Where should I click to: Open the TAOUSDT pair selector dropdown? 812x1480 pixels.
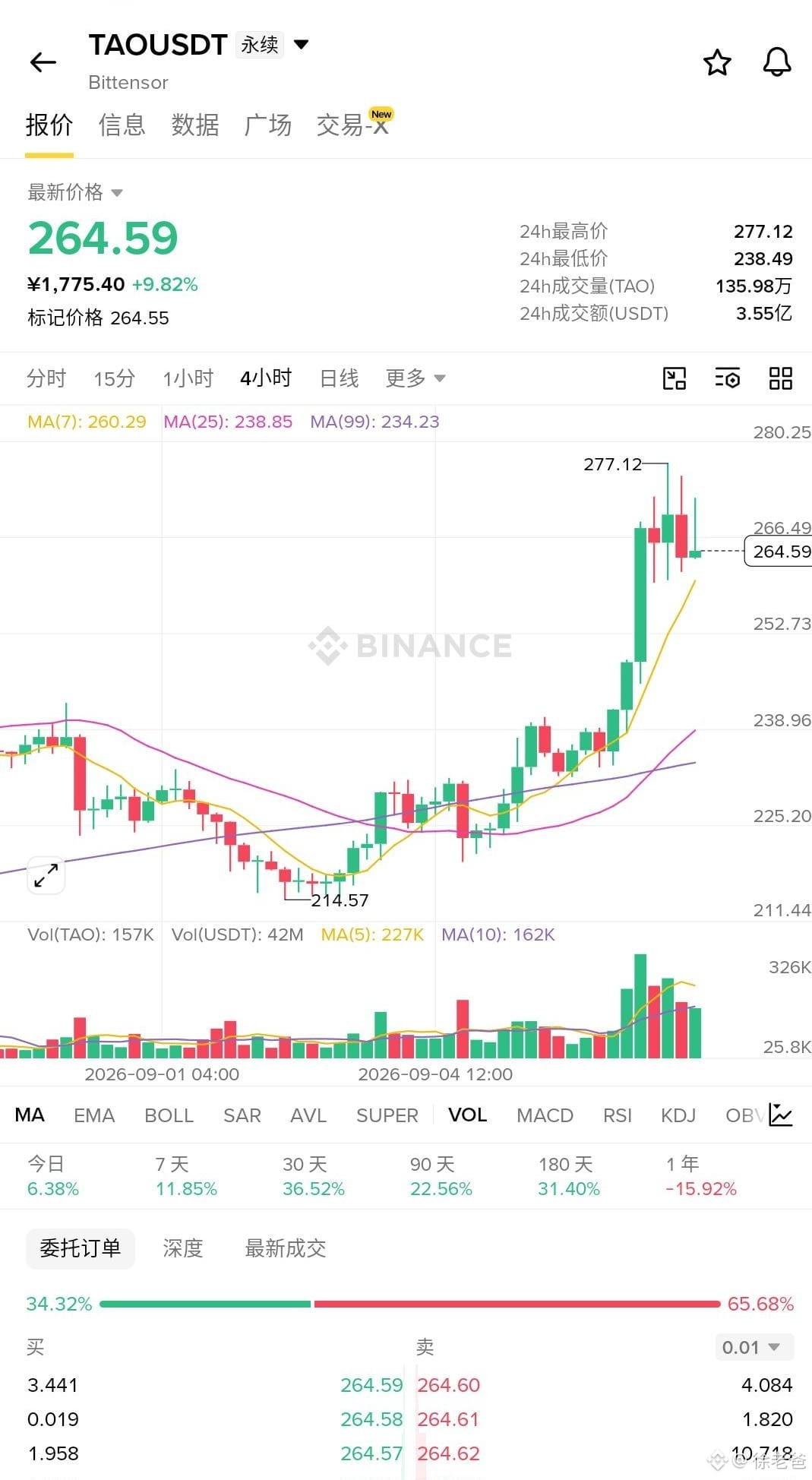(x=301, y=45)
